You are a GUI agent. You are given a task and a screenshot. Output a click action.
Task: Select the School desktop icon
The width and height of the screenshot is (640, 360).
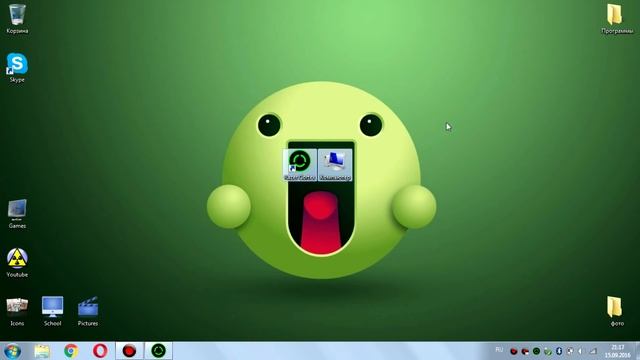53,312
